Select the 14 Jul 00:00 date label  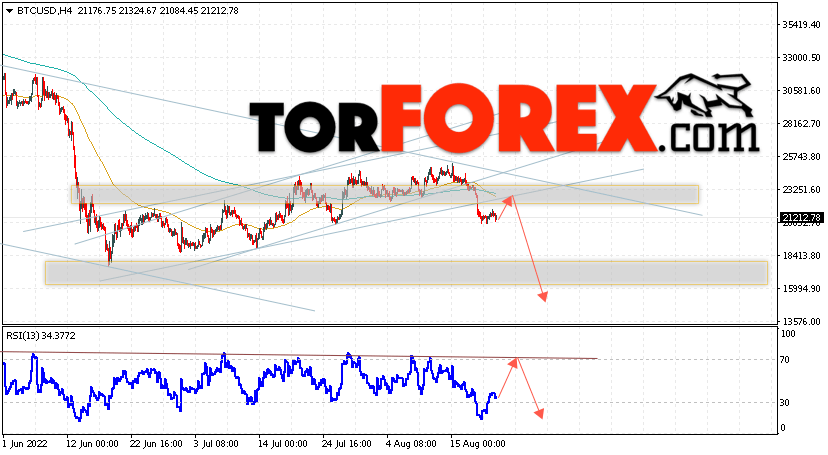pyautogui.click(x=283, y=443)
